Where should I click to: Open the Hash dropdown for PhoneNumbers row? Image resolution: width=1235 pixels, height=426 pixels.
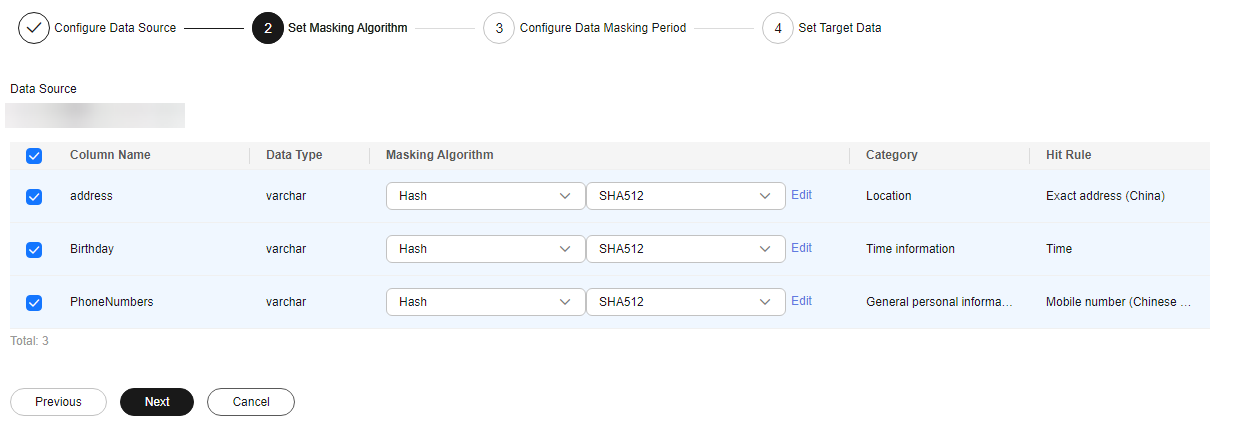point(485,302)
